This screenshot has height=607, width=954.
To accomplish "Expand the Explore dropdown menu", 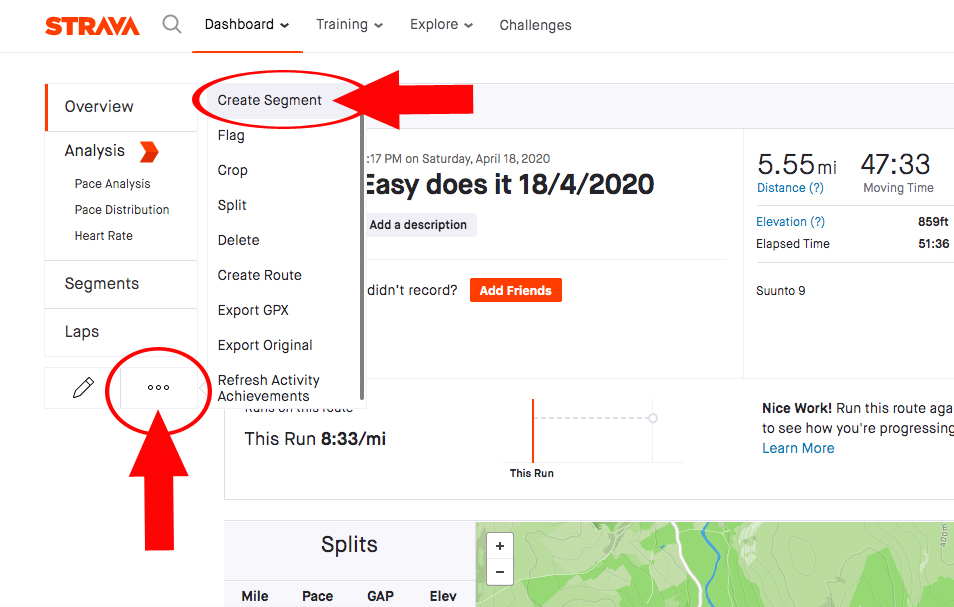I will [x=441, y=25].
